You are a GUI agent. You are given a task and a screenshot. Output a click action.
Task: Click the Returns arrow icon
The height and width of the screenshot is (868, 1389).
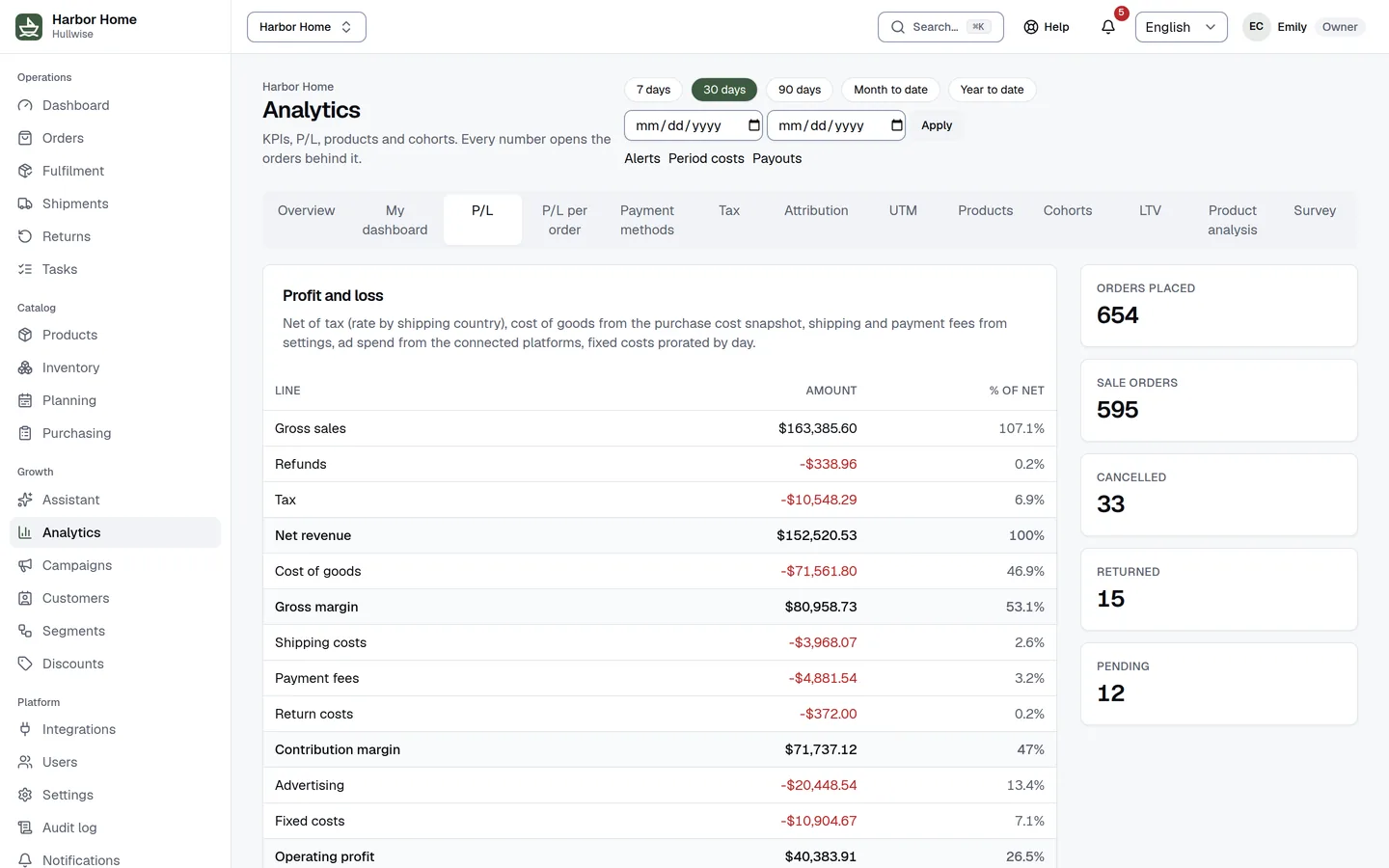25,236
